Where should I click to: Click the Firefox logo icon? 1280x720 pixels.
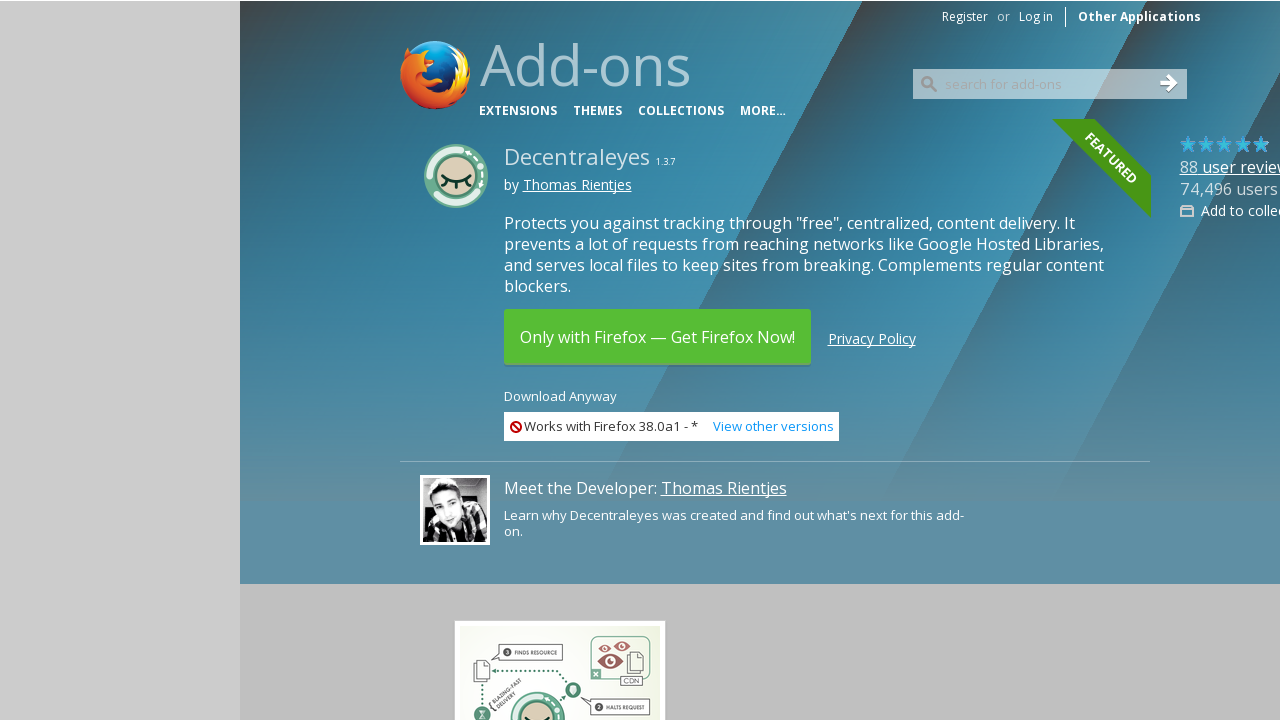point(435,75)
